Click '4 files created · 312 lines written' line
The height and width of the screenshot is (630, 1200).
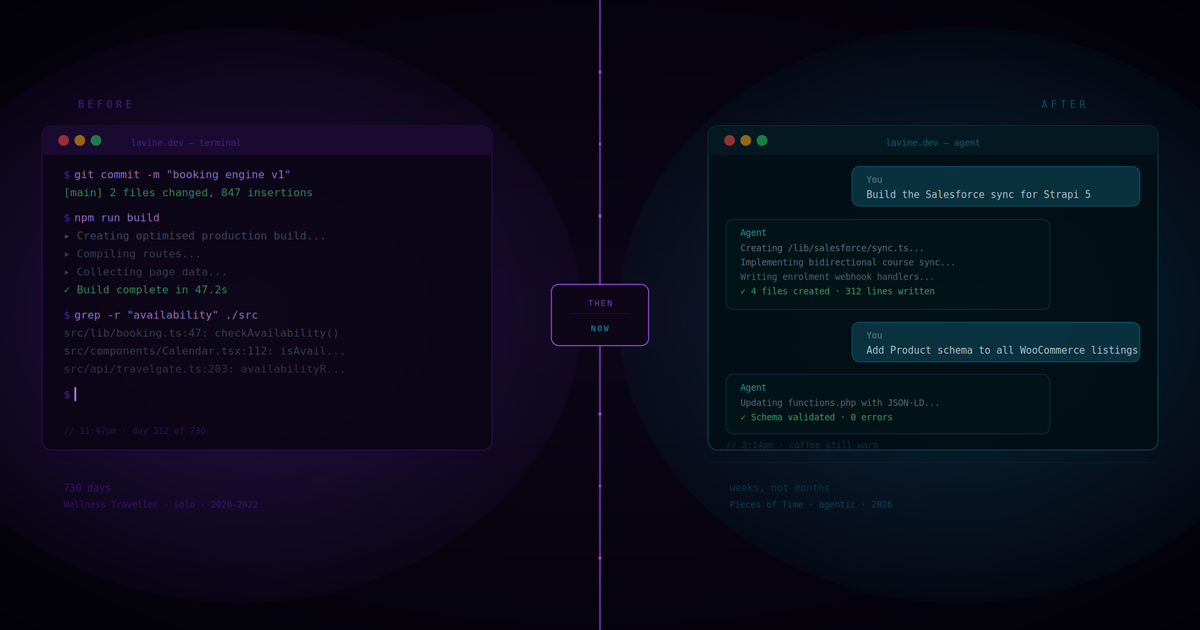click(838, 292)
